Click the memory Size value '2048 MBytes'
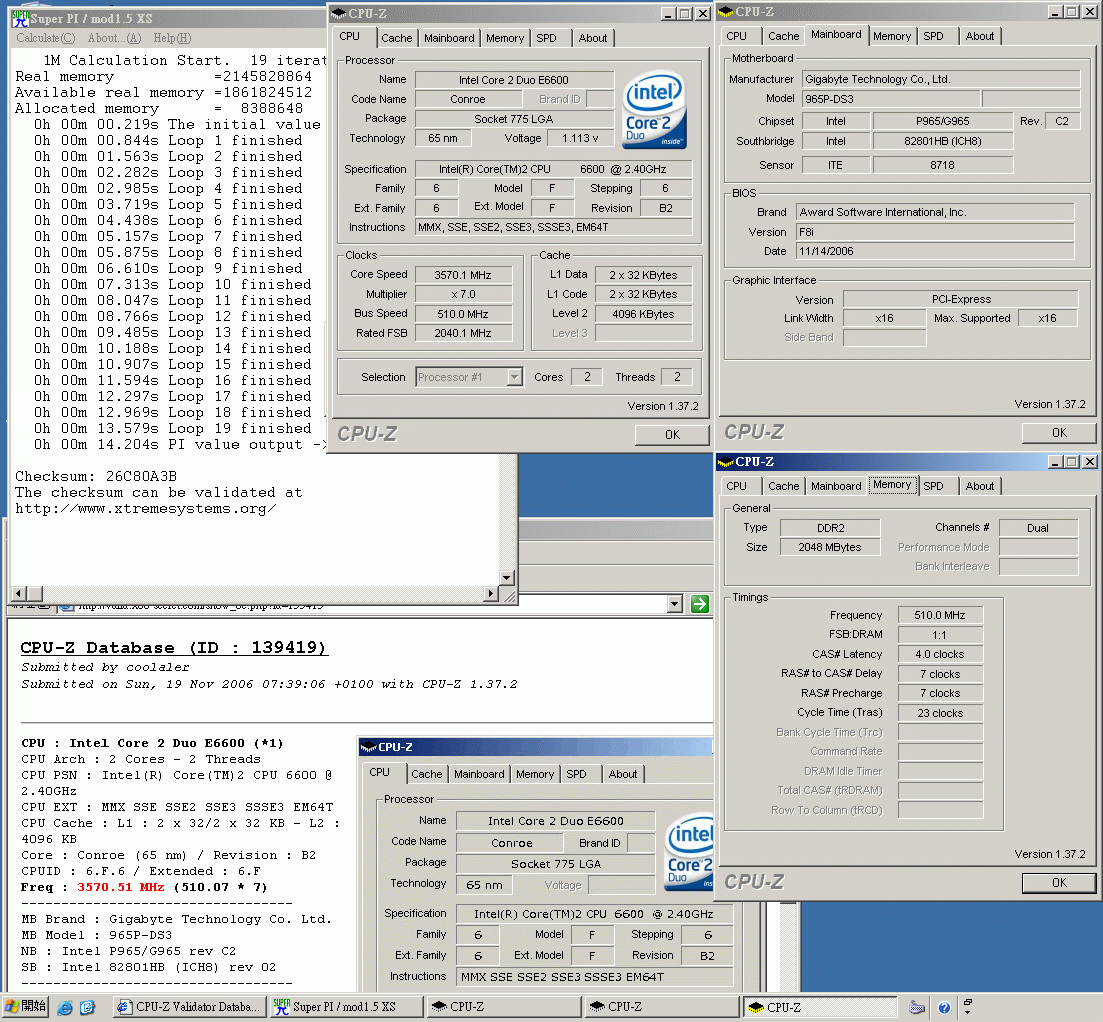Screen dimensions: 1103x1022 click(830, 547)
